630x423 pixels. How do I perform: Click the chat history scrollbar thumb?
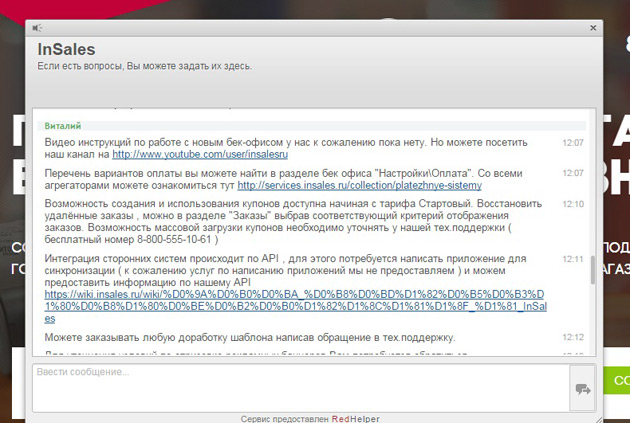click(592, 270)
